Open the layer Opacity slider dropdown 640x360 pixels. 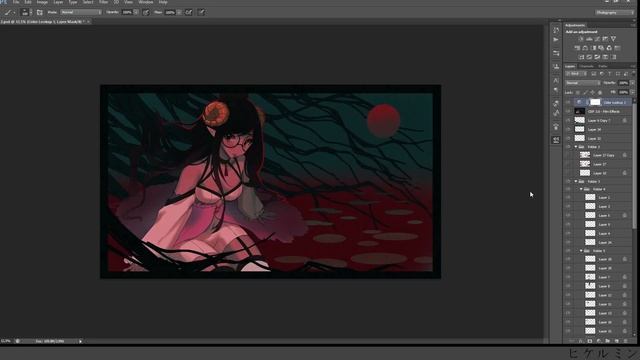[632, 83]
